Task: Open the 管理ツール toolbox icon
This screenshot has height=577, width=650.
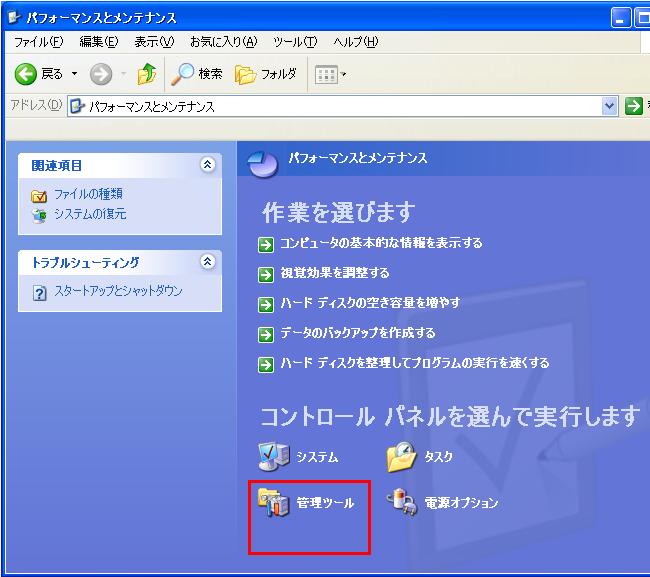Action: point(273,502)
